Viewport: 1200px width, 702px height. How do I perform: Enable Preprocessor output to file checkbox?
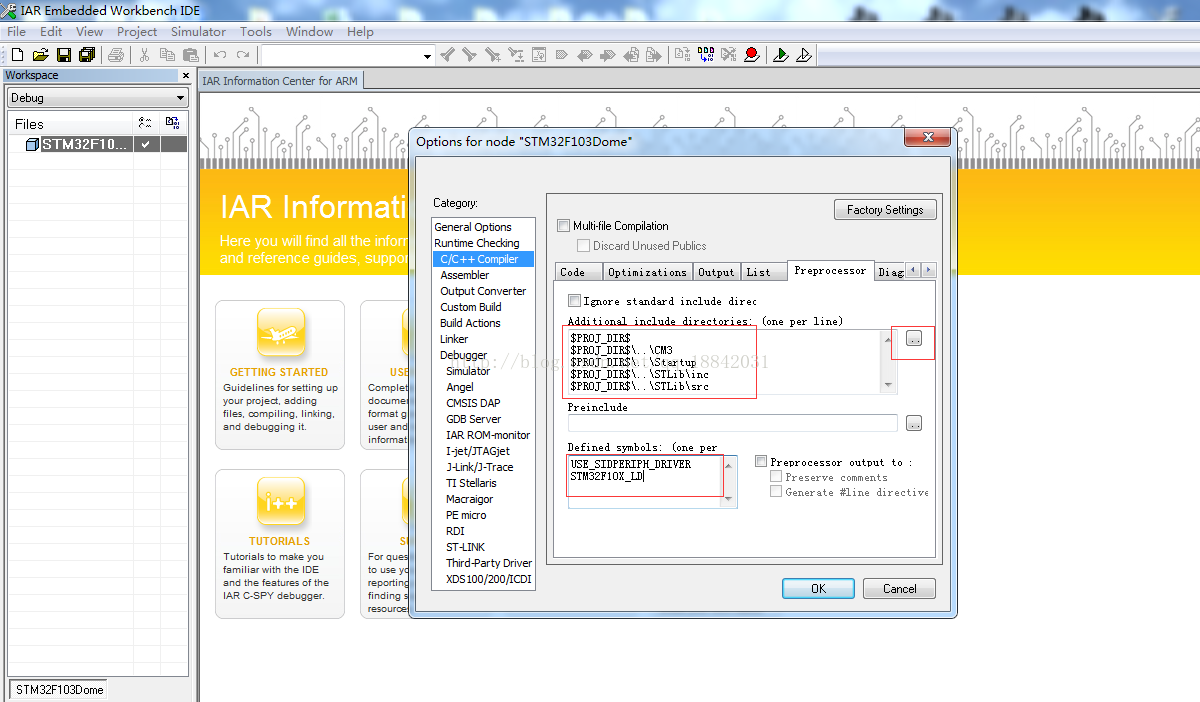pyautogui.click(x=761, y=462)
